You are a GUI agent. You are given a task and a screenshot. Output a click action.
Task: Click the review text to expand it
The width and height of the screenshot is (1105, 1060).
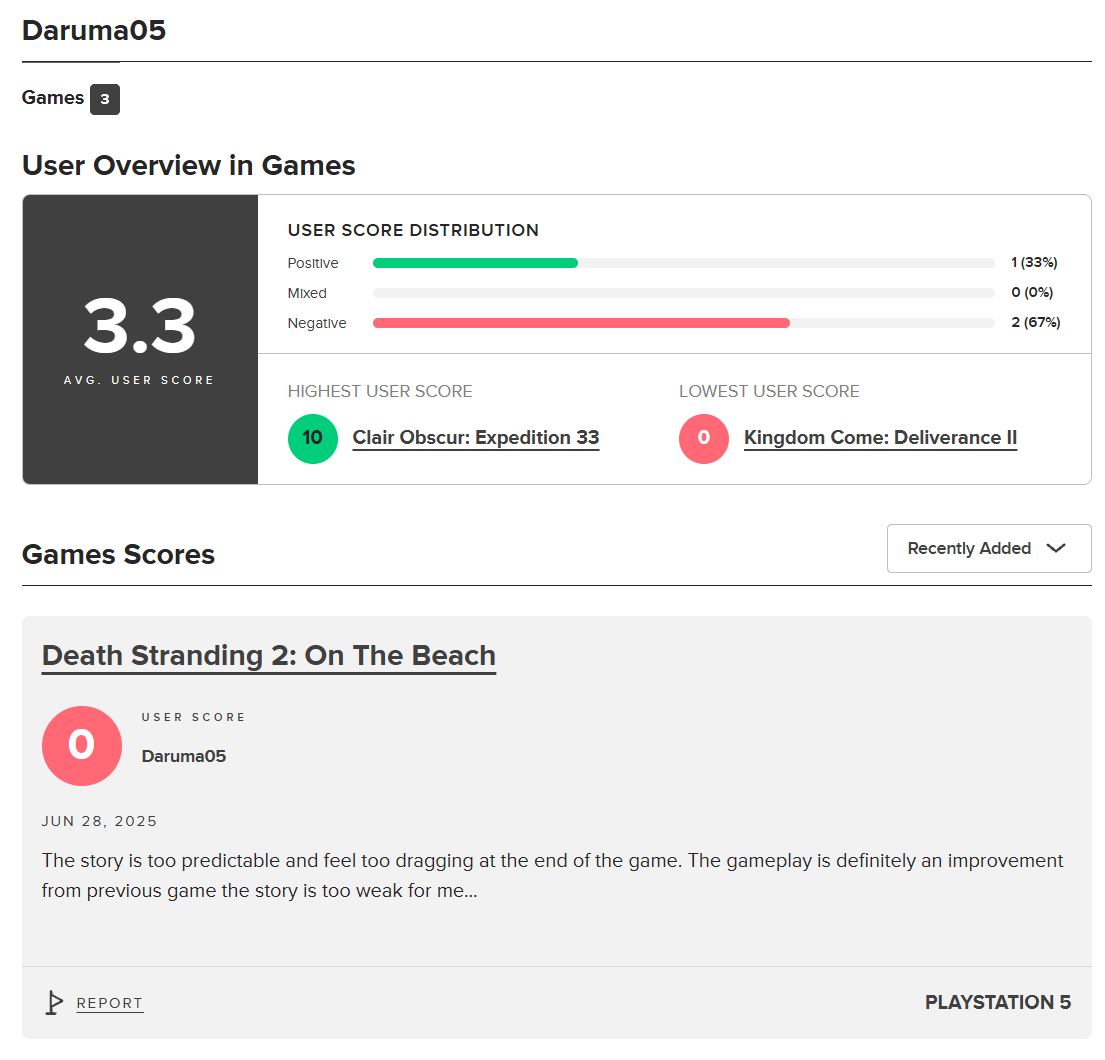[x=552, y=875]
